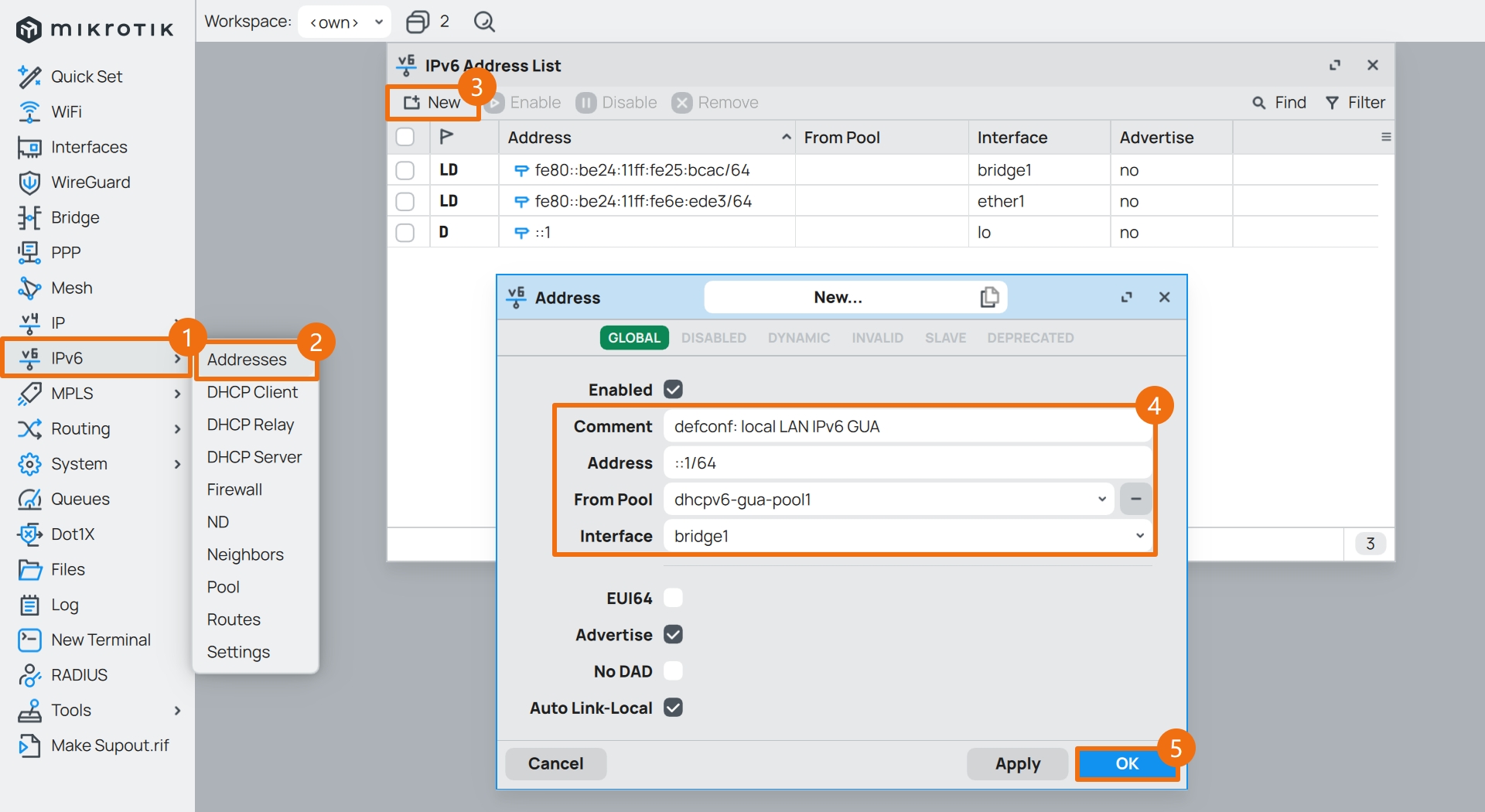Open Neighbors in the IPv6 submenu
The image size is (1485, 812).
coord(245,554)
